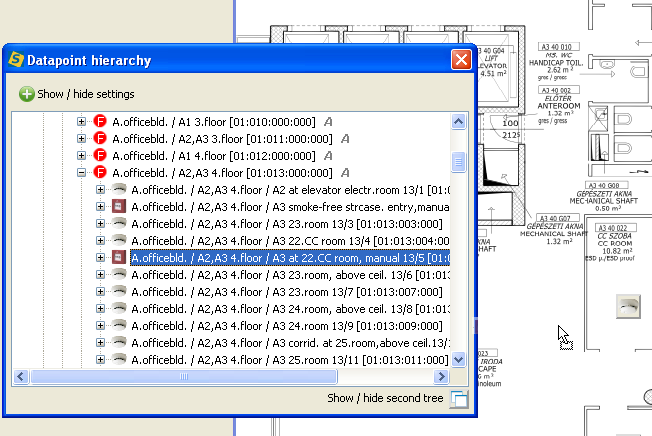This screenshot has height=436, width=652.
Task: Expand the A1 4.floor tree node
Action: [82, 156]
